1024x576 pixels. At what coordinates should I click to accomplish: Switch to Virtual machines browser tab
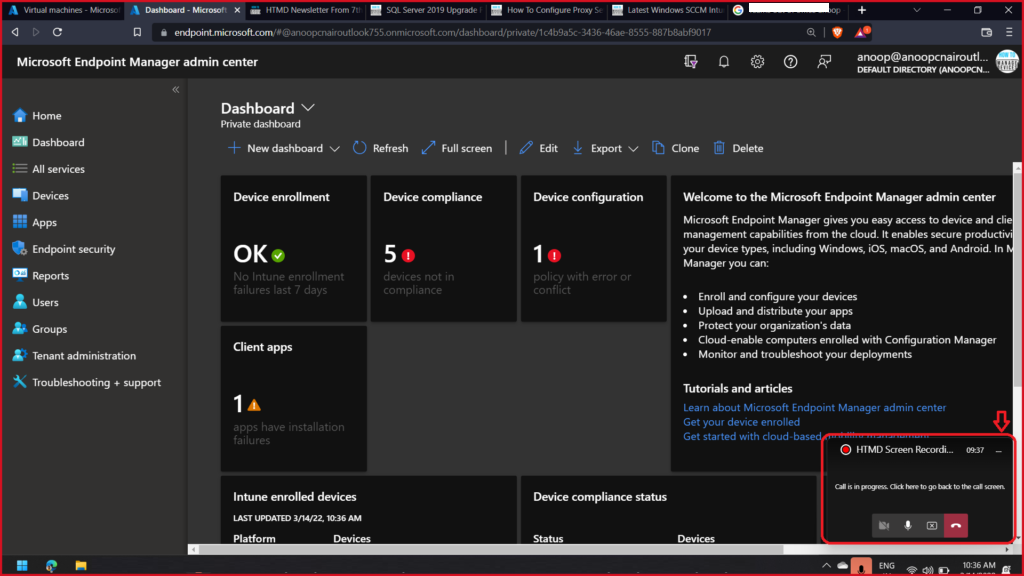click(x=64, y=10)
